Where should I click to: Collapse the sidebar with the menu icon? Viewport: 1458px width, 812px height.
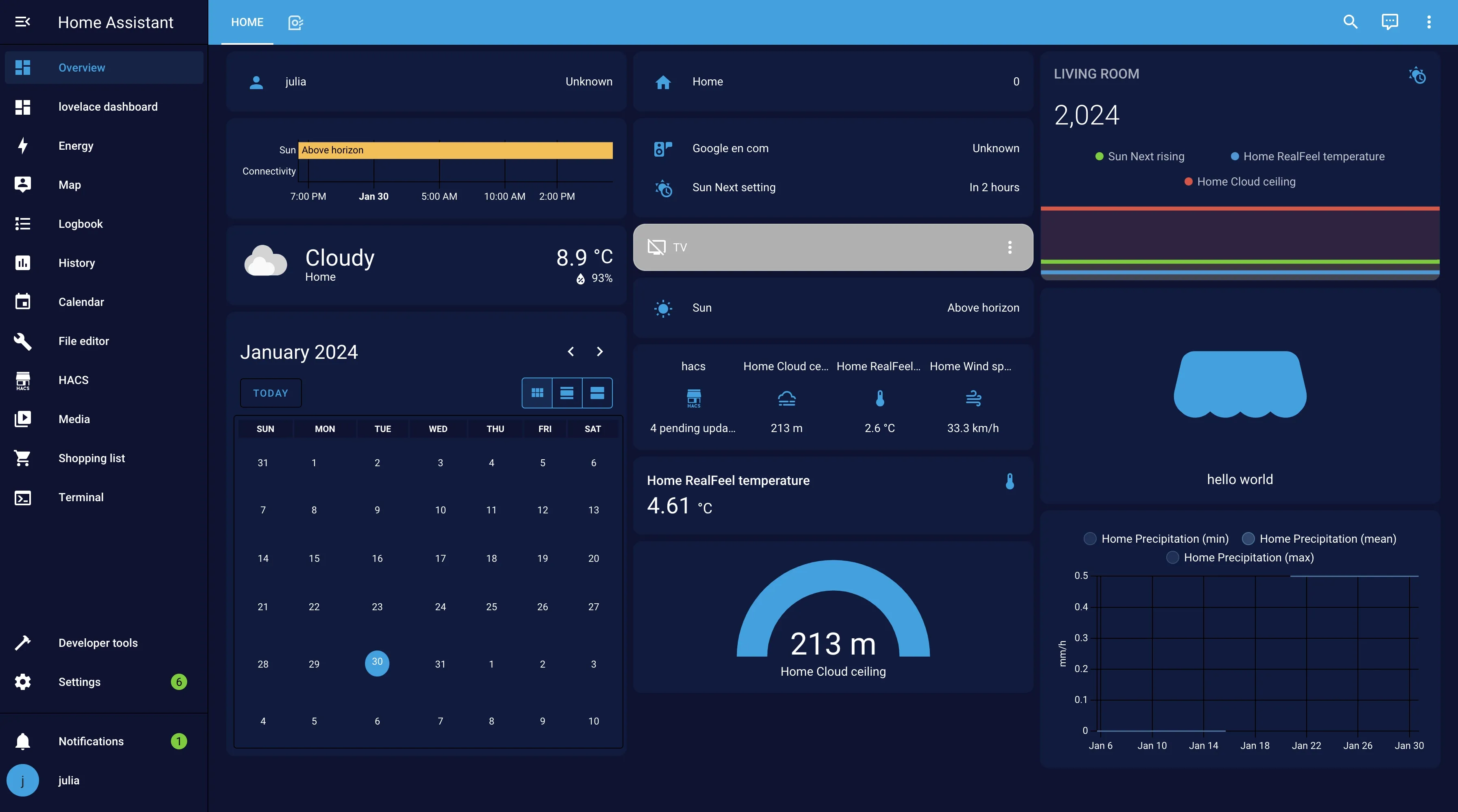(x=23, y=22)
